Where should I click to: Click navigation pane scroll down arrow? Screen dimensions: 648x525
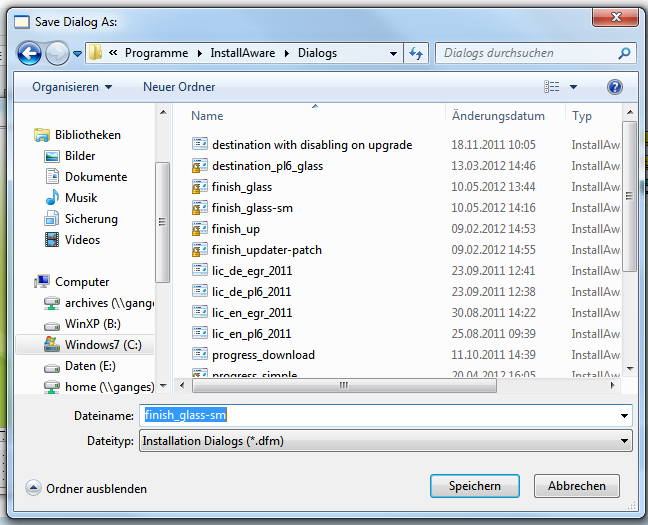pyautogui.click(x=163, y=386)
